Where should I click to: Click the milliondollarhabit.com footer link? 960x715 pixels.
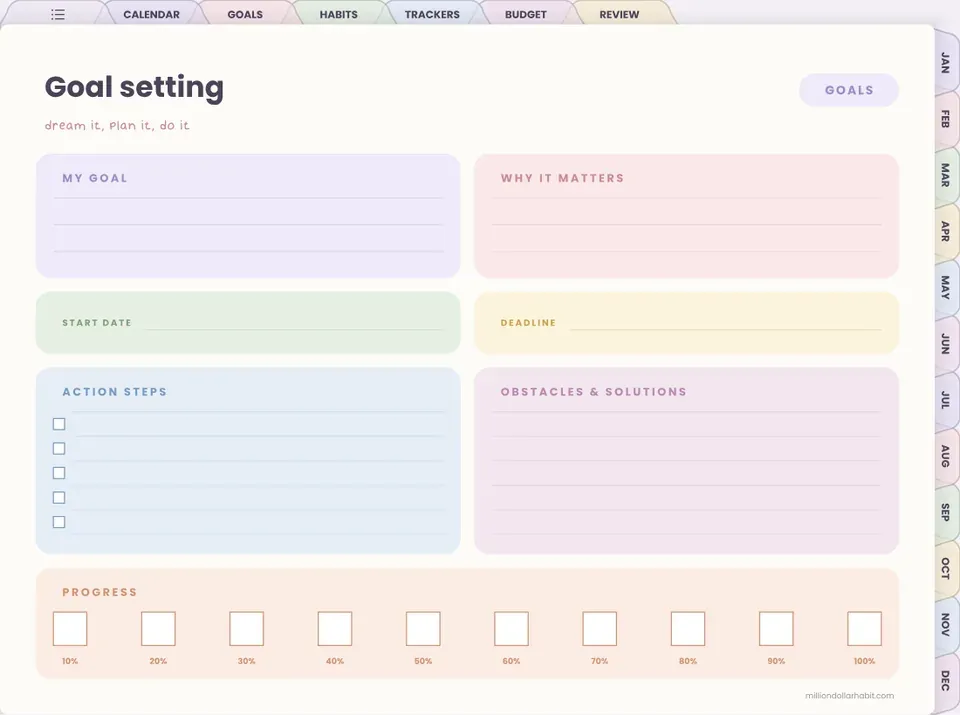click(x=849, y=695)
